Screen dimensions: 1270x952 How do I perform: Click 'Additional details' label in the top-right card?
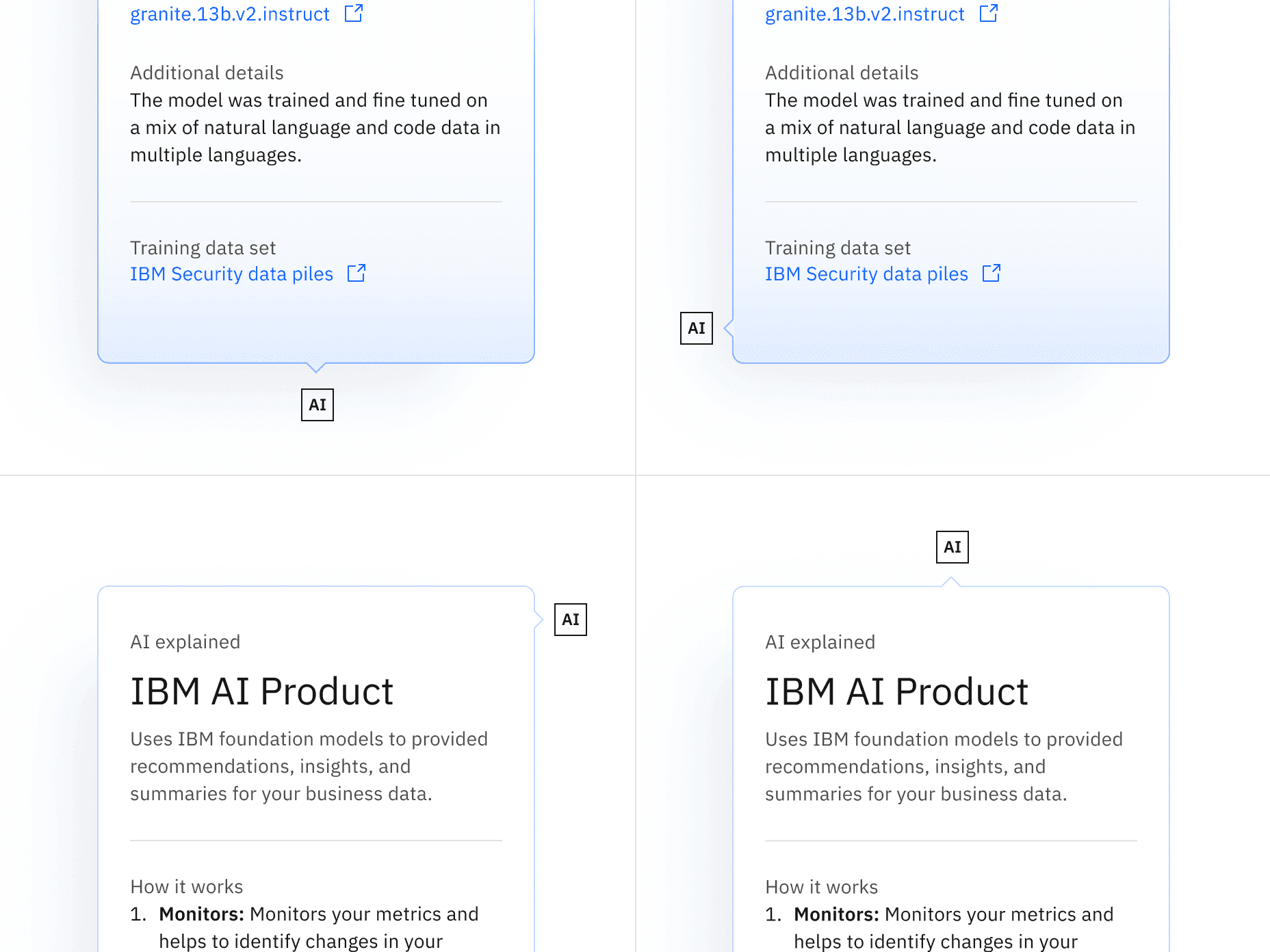click(842, 72)
